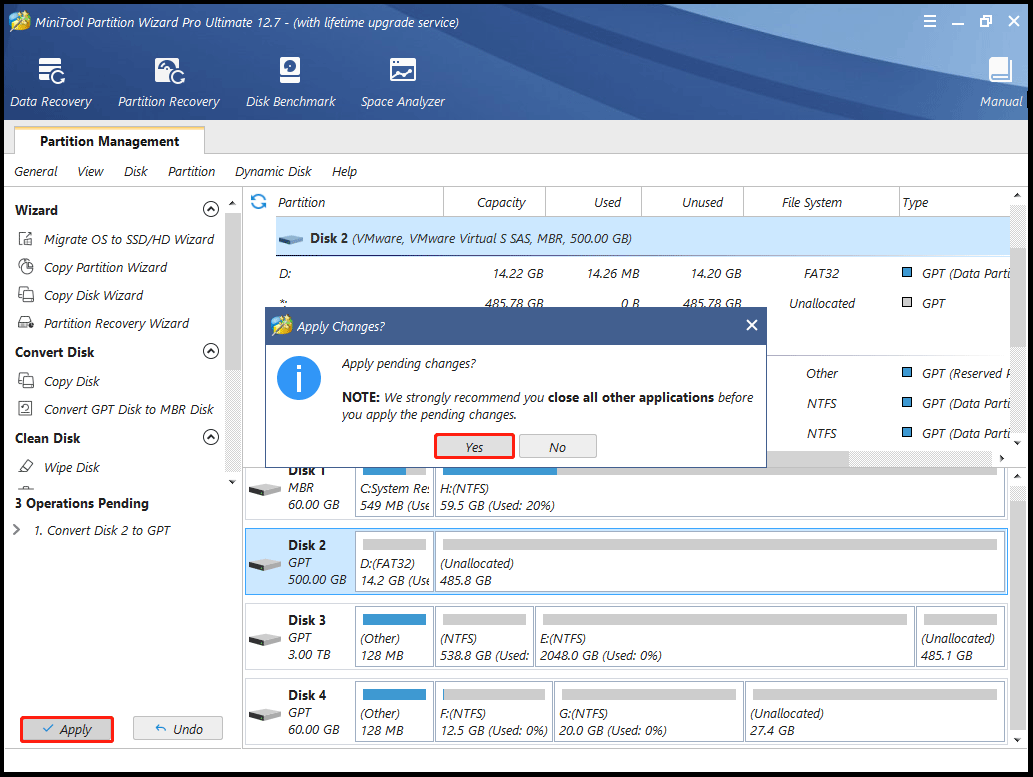Select the Disk 2 header row in partition list
The width and height of the screenshot is (1033, 777).
(x=642, y=238)
